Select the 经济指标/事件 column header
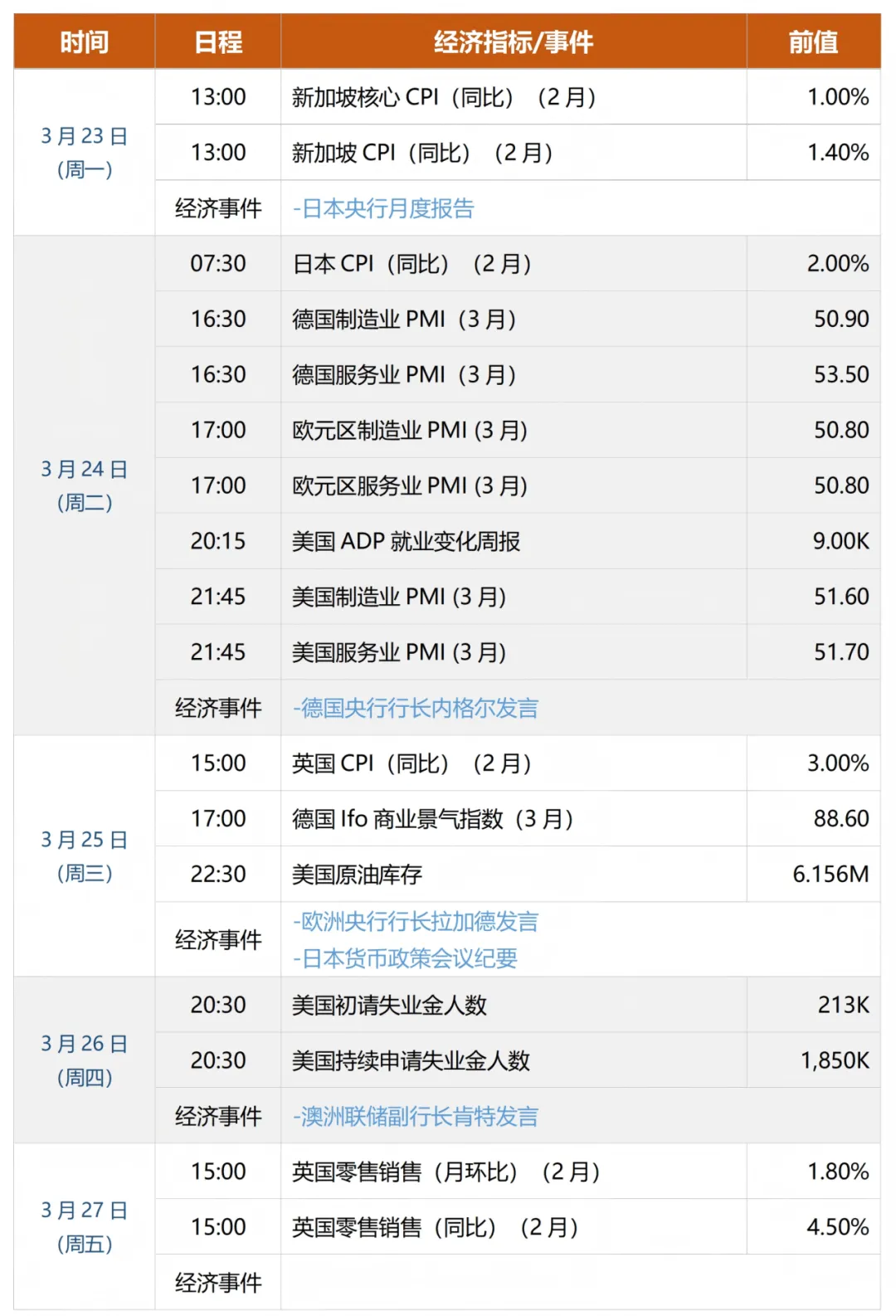 click(514, 41)
